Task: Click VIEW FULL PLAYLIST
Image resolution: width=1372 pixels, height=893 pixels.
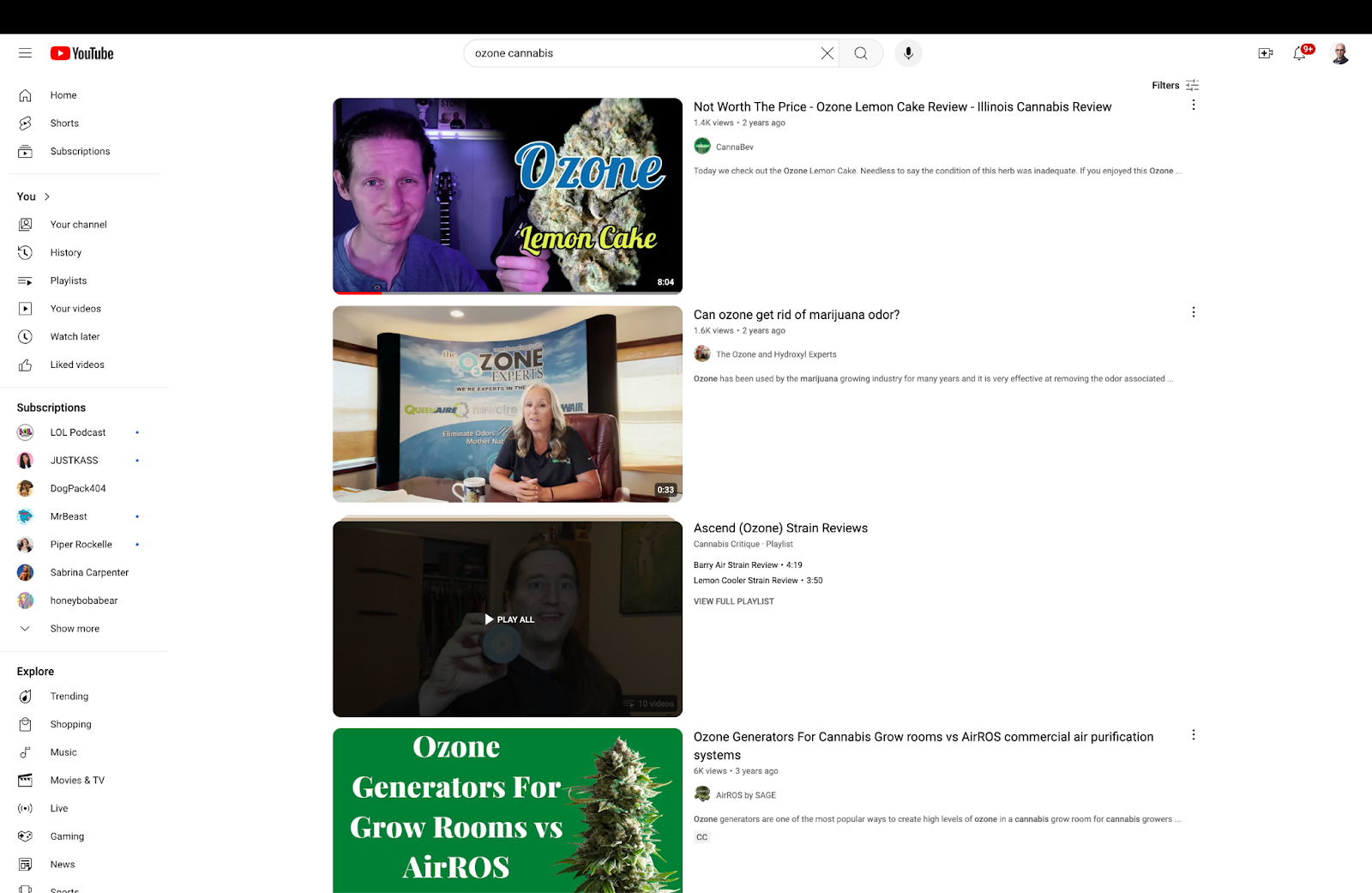Action: click(x=734, y=601)
